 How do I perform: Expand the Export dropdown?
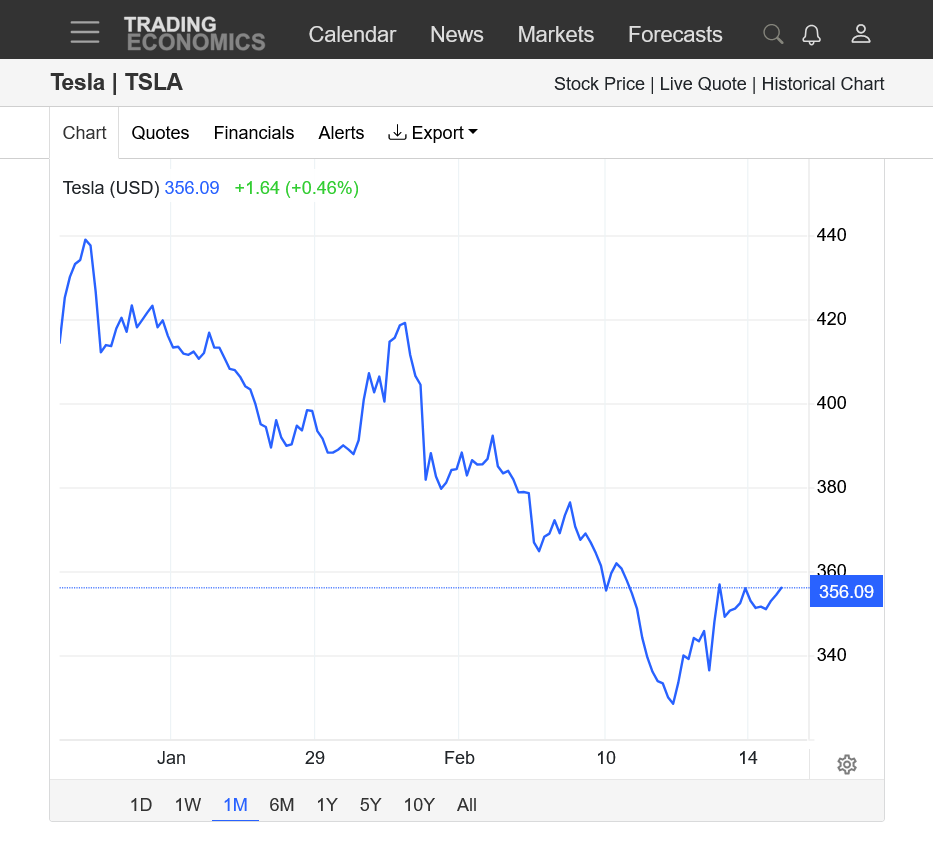tap(433, 133)
